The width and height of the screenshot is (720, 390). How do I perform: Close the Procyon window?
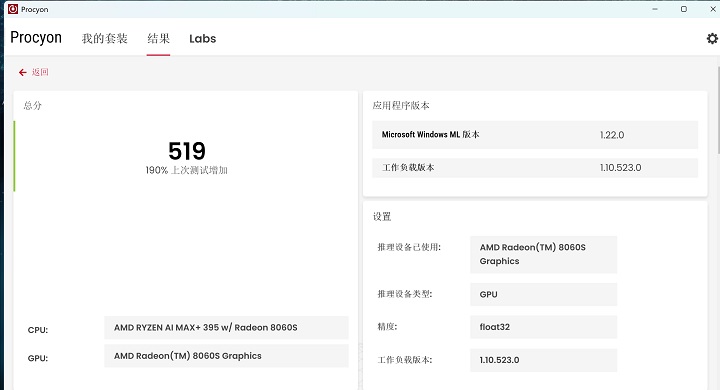click(x=713, y=9)
